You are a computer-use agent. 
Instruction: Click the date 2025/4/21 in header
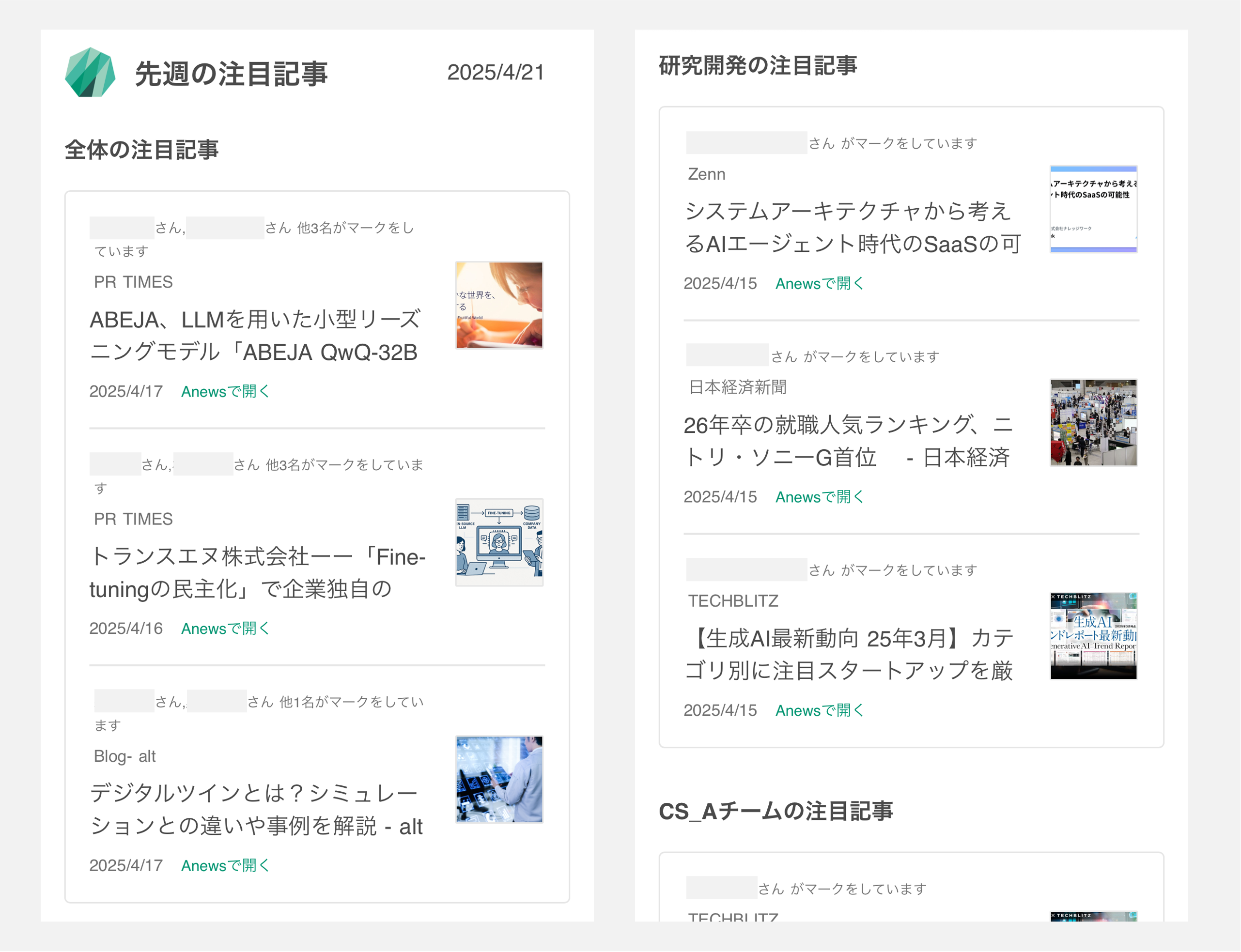pos(496,73)
